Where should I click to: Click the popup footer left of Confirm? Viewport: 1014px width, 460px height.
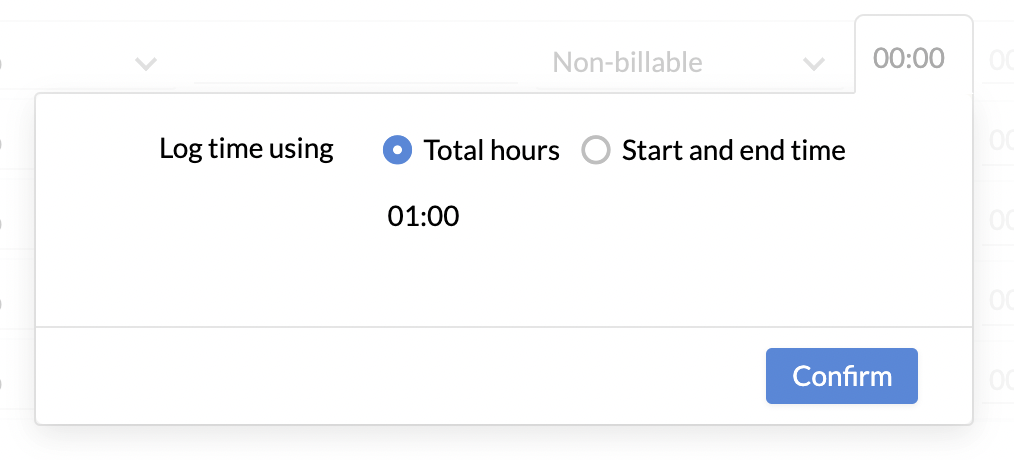[x=401, y=376]
